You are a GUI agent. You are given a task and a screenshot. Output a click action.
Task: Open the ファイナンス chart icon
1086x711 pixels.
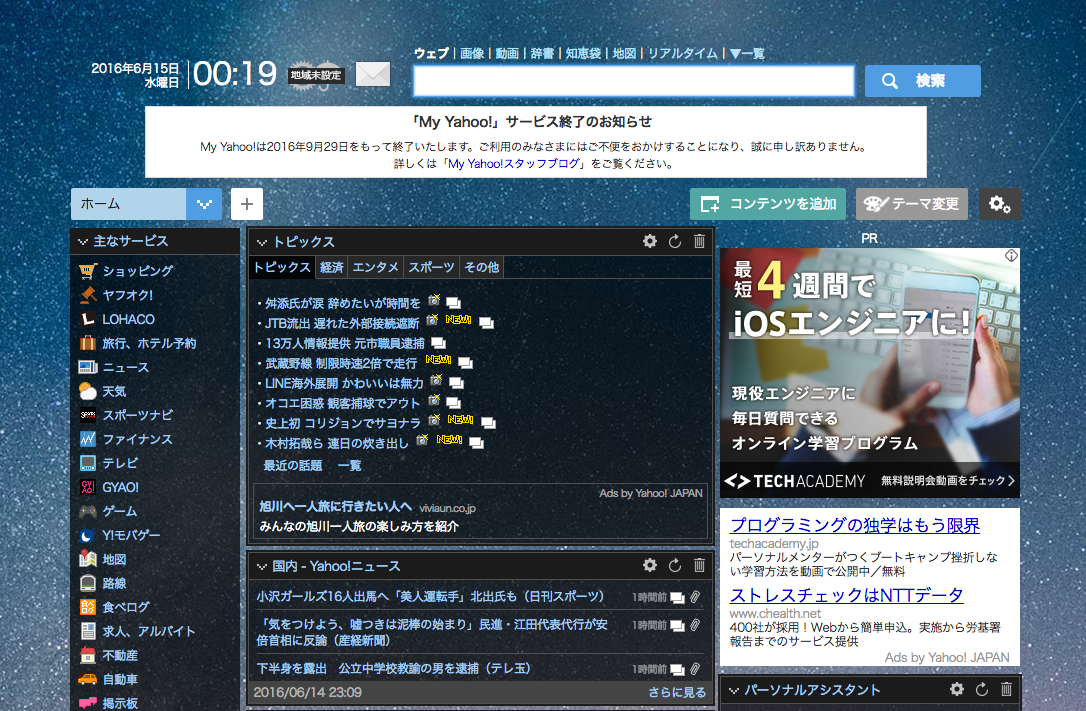[87, 439]
